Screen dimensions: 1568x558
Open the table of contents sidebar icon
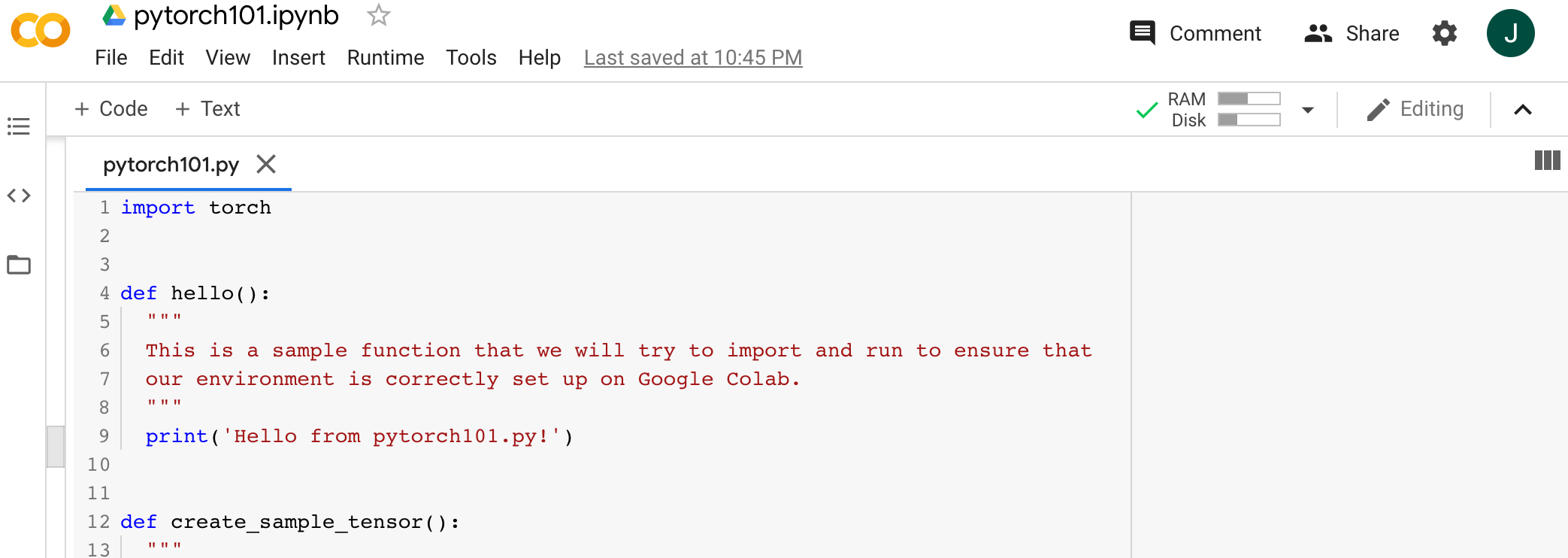point(19,126)
